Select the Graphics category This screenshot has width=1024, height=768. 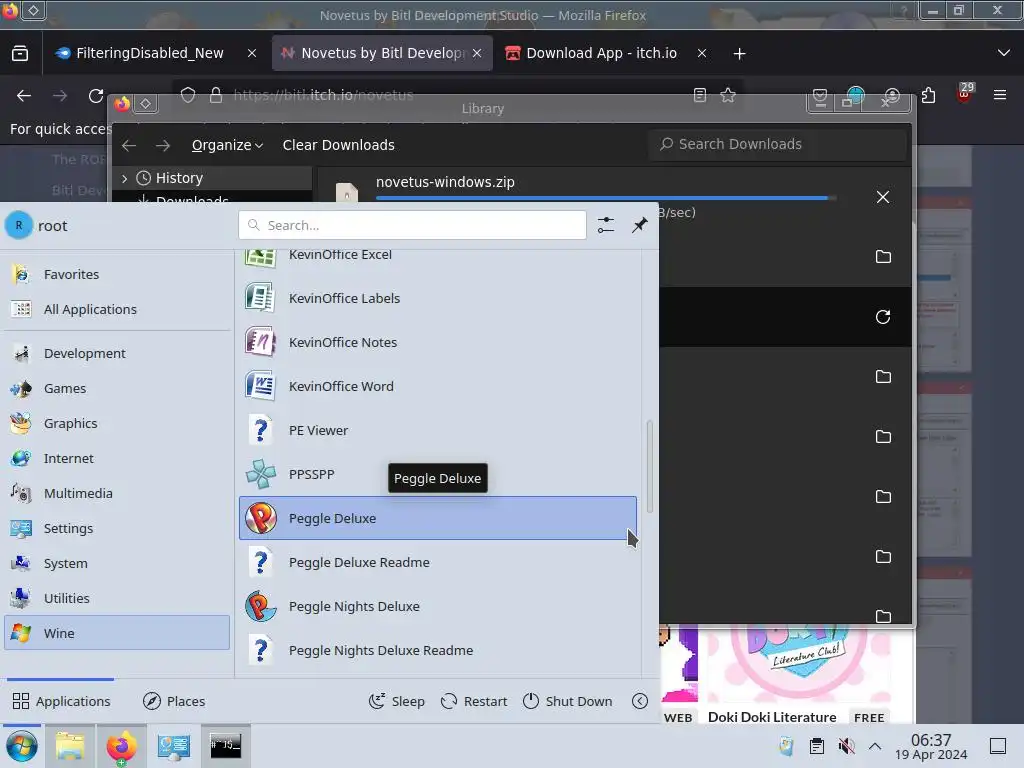pos(117,423)
